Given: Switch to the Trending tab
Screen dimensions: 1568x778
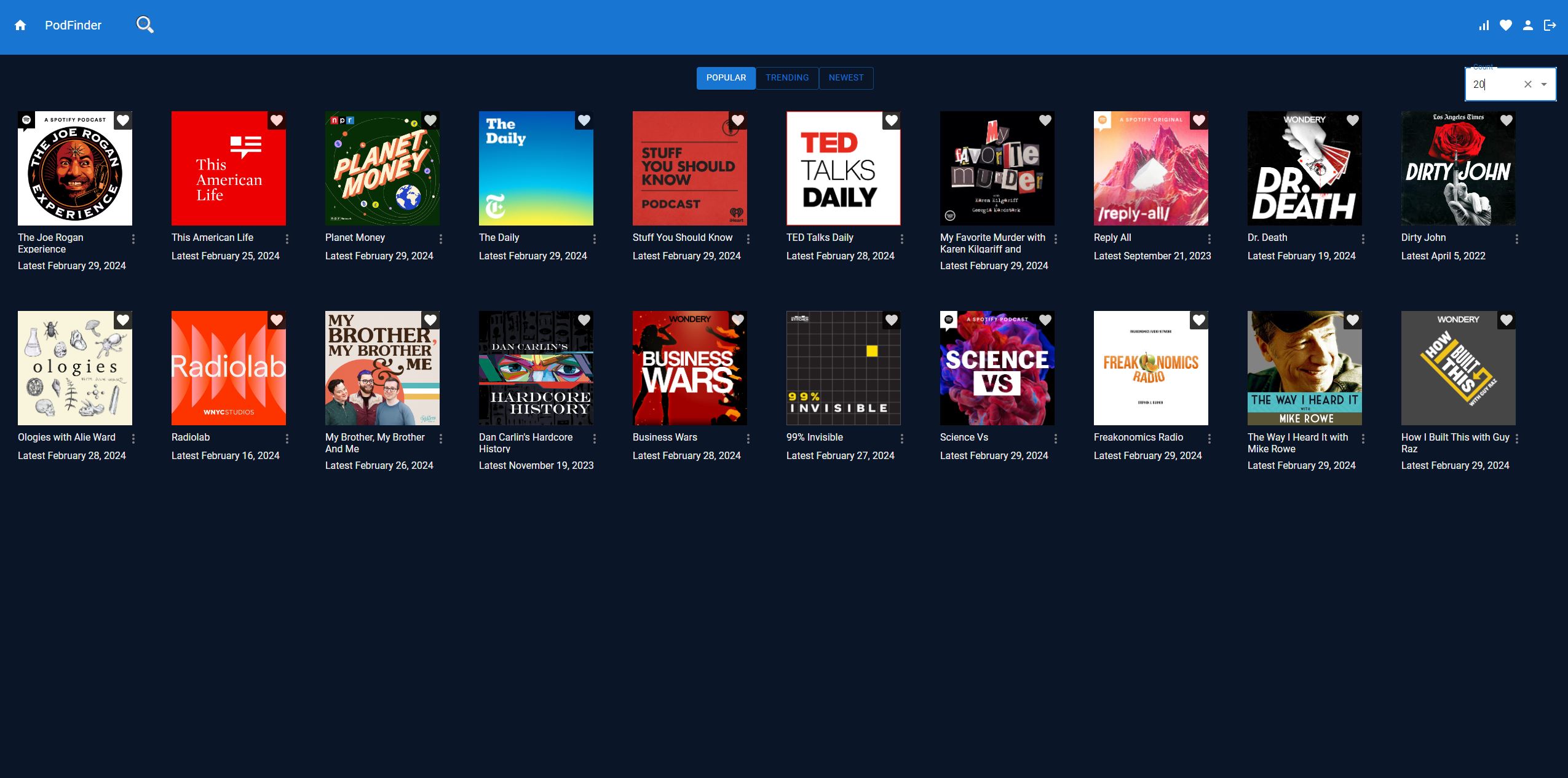Looking at the screenshot, I should (787, 78).
